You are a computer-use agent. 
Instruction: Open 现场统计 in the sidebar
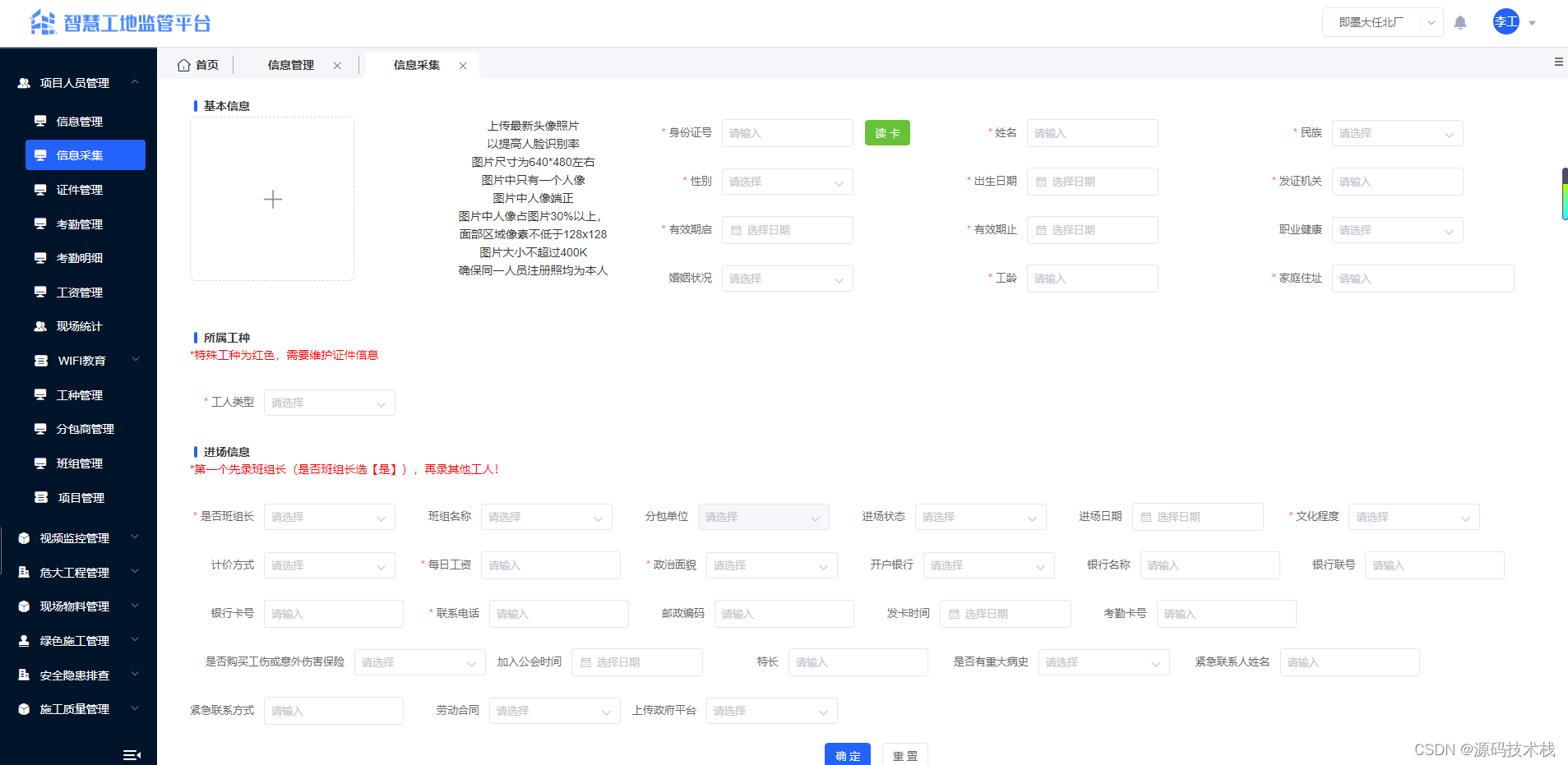86,326
